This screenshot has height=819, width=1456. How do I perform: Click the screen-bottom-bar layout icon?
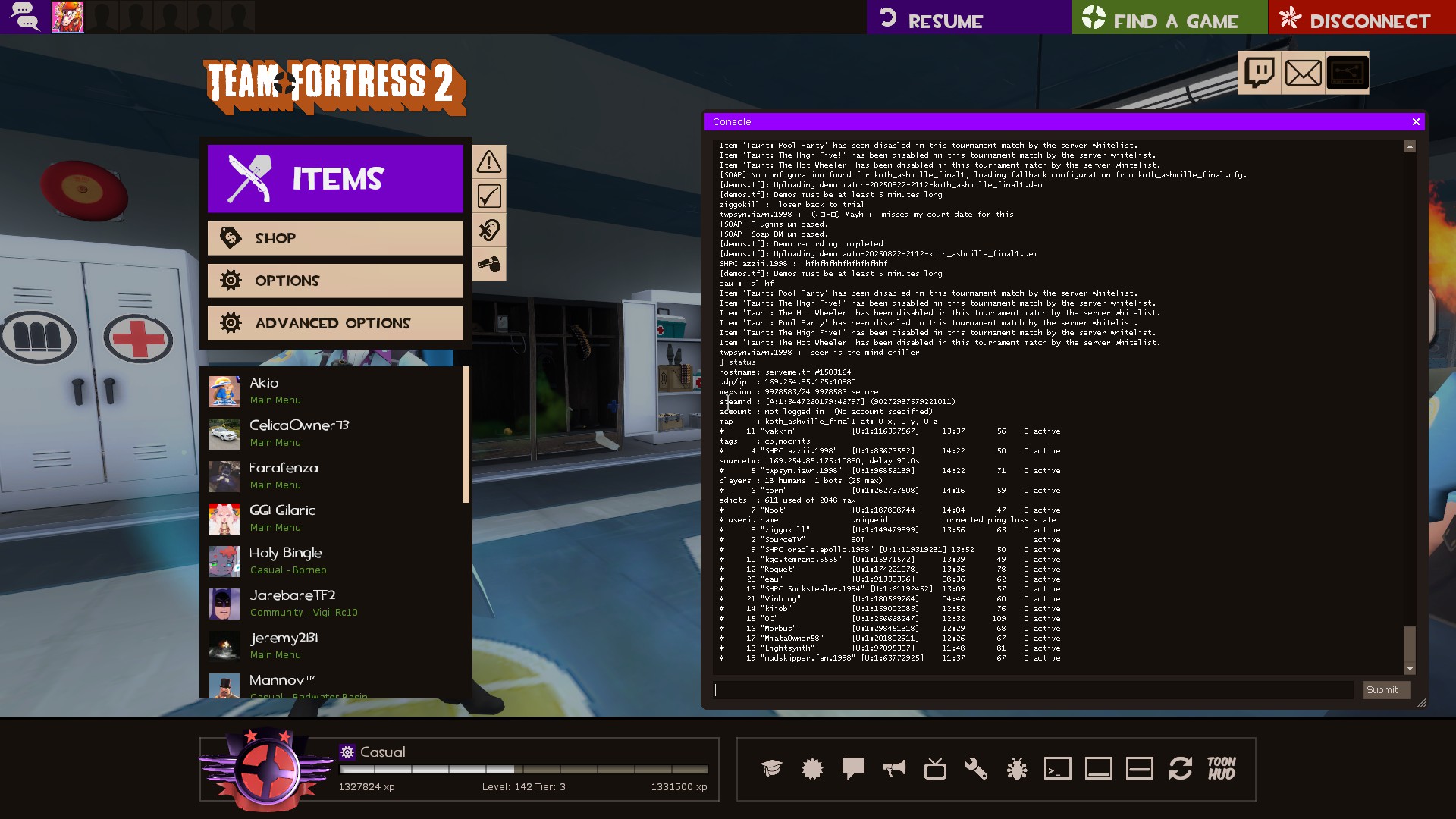pyautogui.click(x=1099, y=769)
